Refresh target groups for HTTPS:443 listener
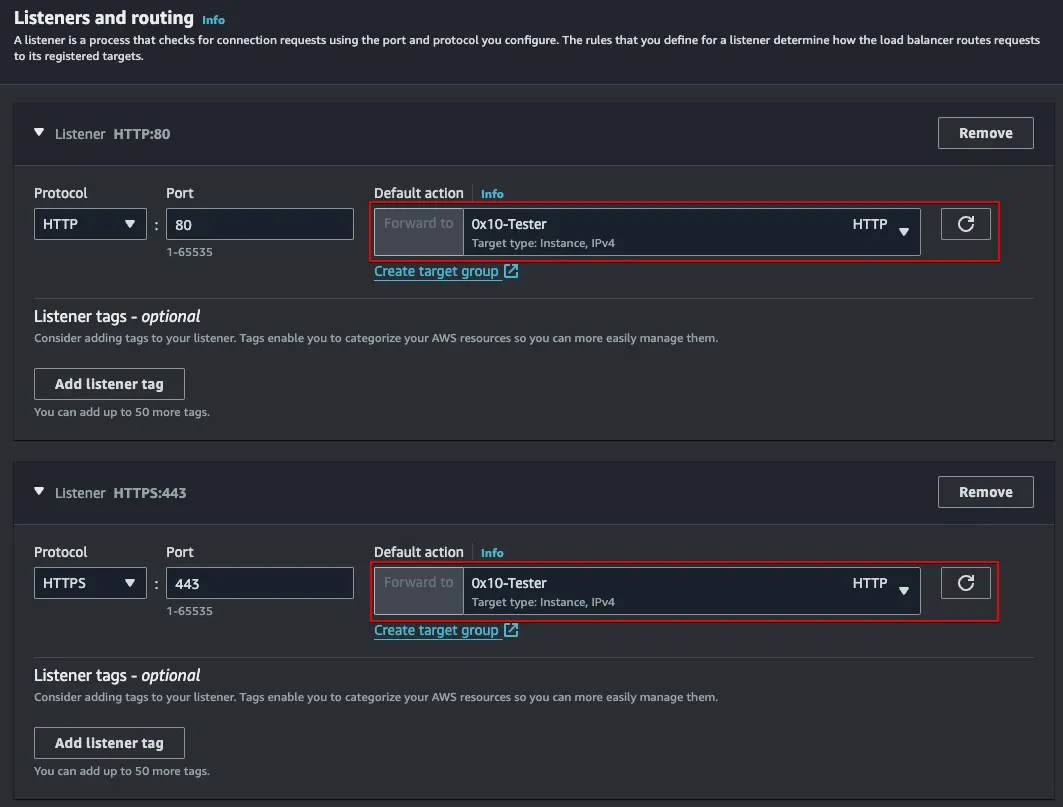Image resolution: width=1063 pixels, height=807 pixels. pos(965,583)
